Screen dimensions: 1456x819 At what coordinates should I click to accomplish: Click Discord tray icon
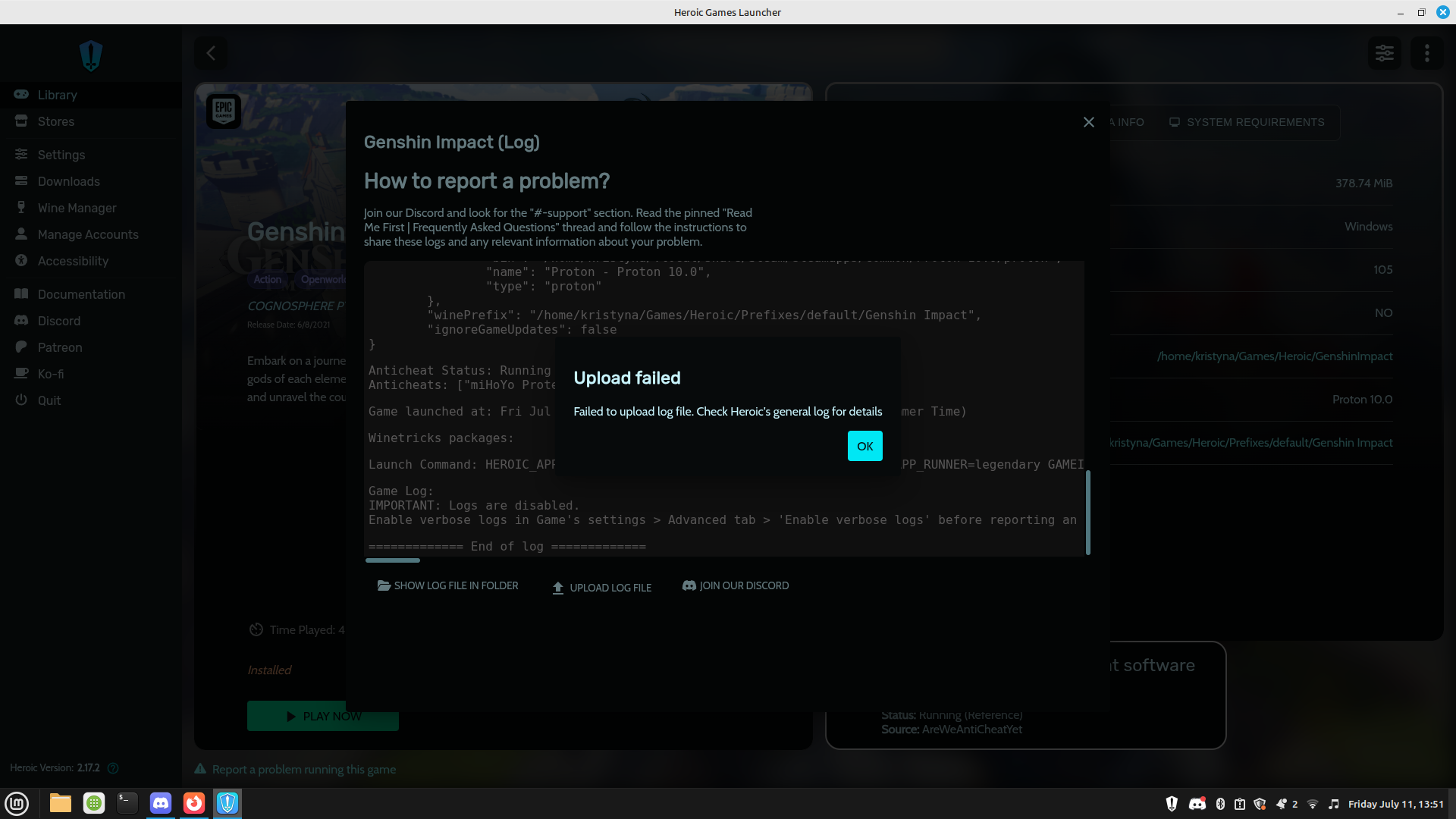tap(1197, 804)
